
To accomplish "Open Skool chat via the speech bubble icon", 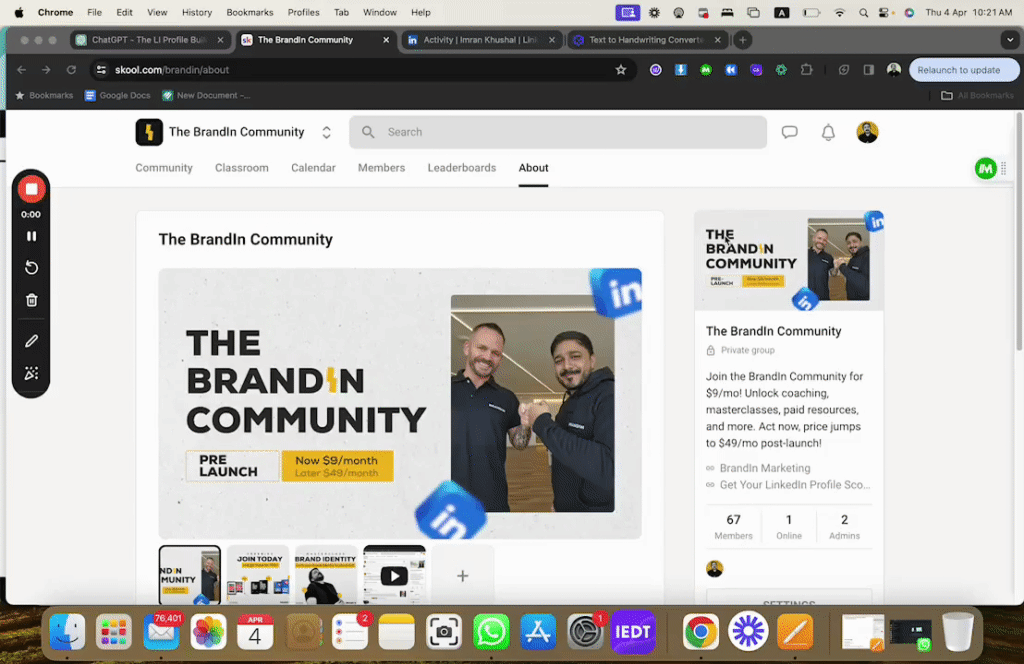I will 789,131.
